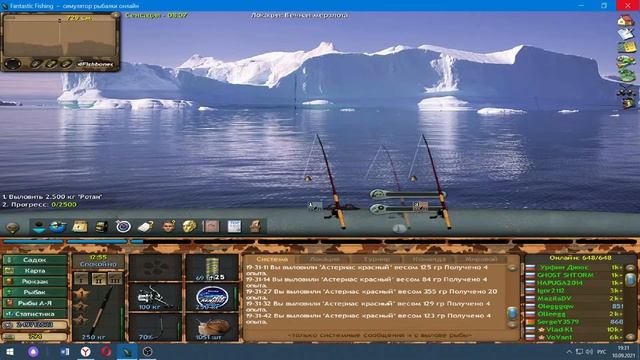640x360 pixels.
Task: Open the price tag with question mark icon
Action: 145,226
